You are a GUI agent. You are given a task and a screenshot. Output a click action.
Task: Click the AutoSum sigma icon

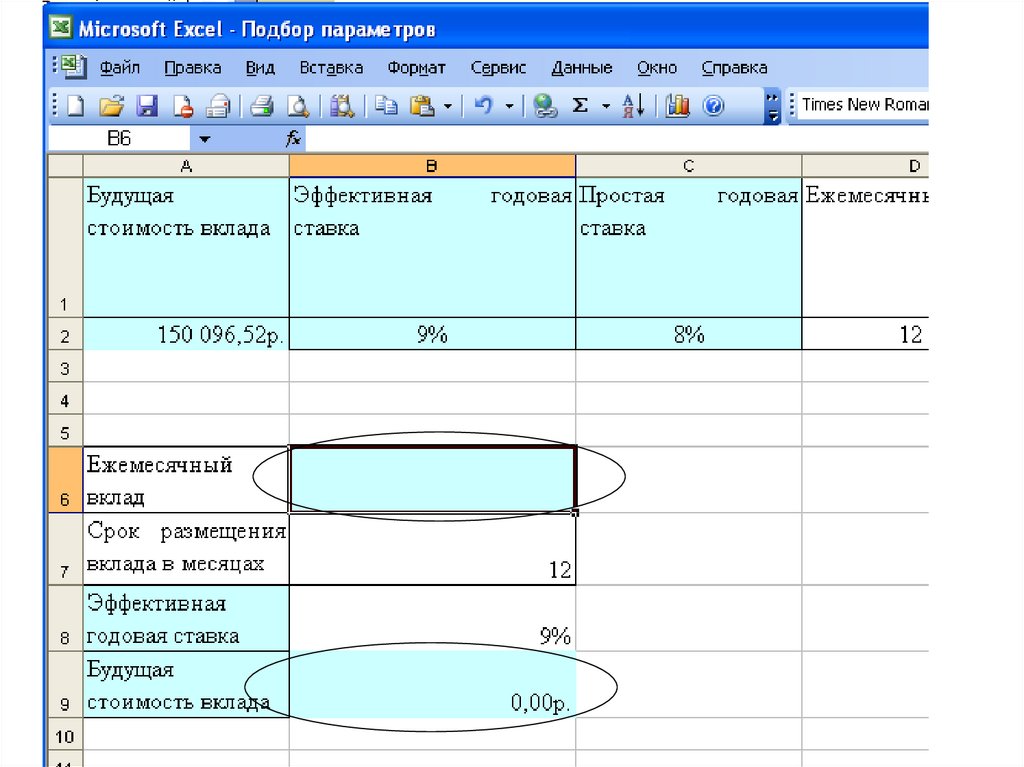(580, 105)
